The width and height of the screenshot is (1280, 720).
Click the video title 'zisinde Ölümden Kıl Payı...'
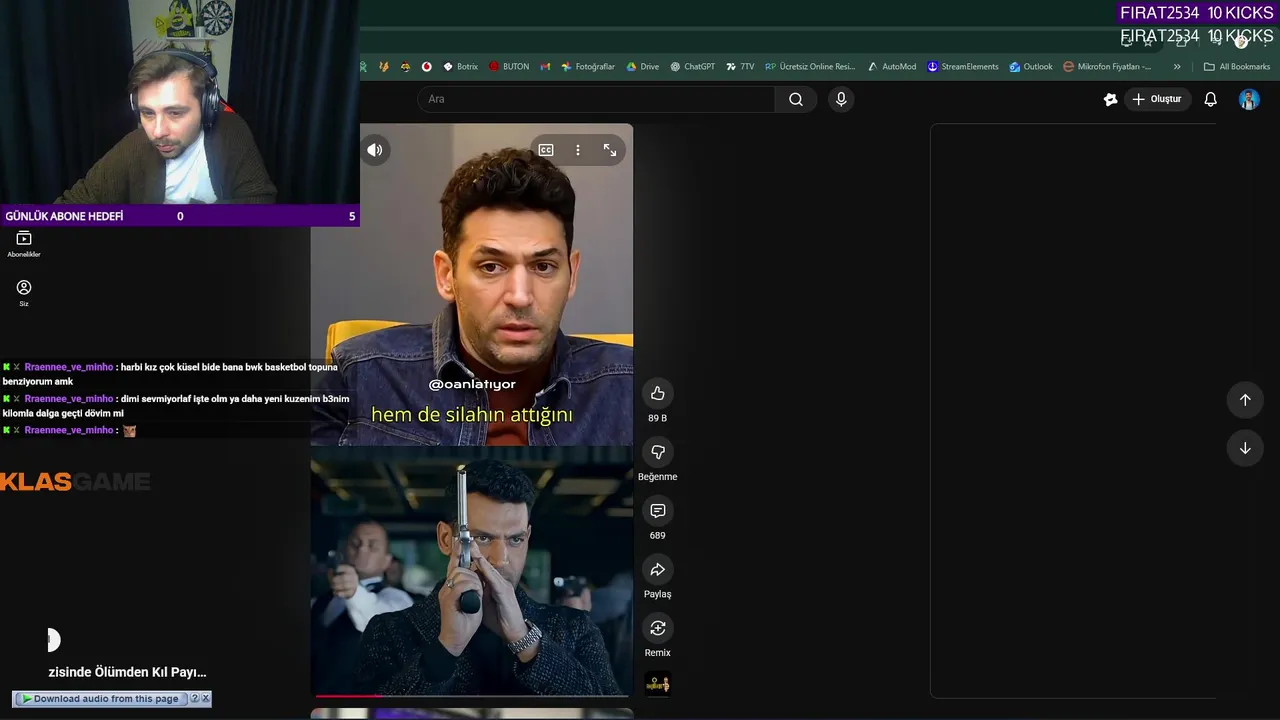[127, 672]
